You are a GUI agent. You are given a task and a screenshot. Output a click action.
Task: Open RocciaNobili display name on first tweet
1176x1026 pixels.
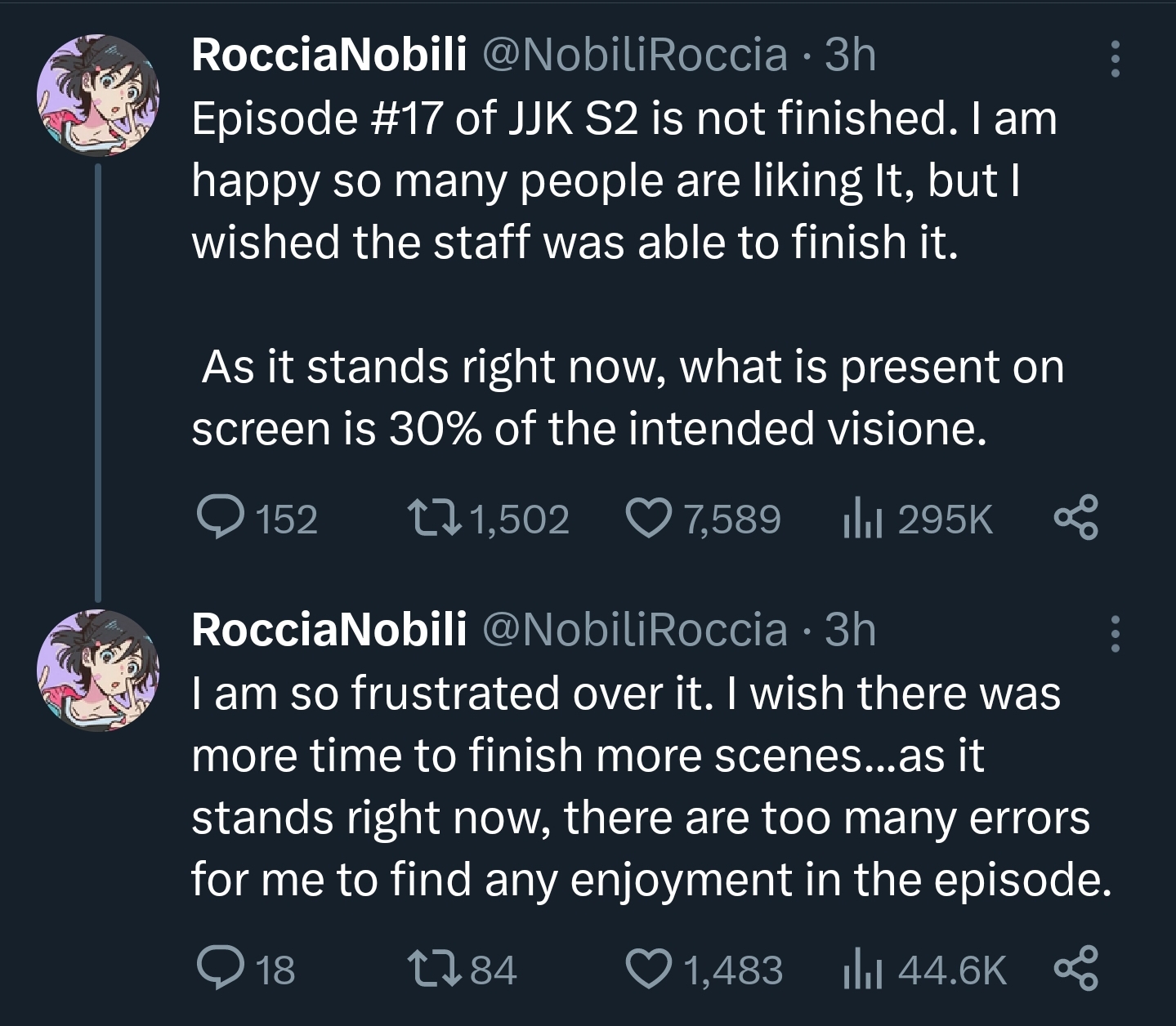coord(329,56)
